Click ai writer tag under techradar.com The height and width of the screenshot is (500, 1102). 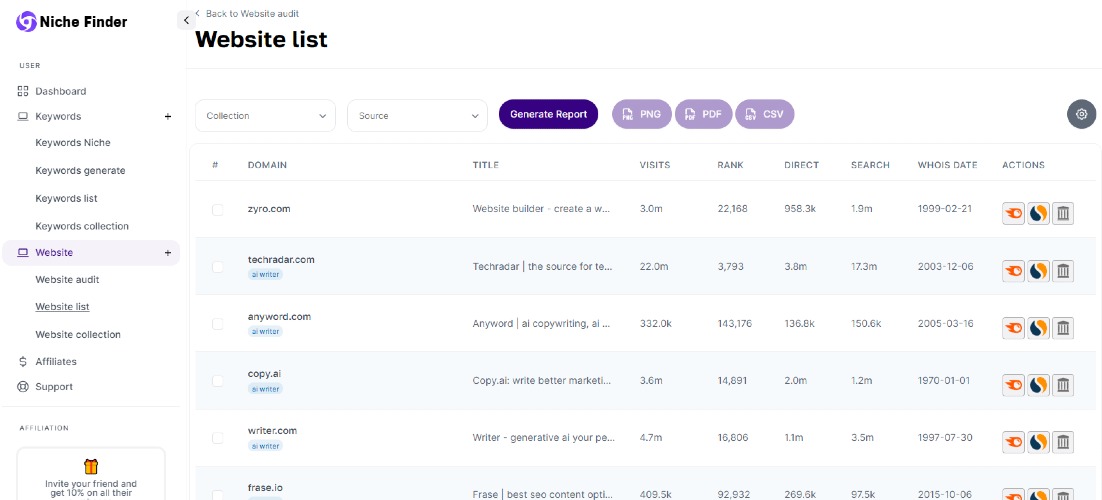pos(265,274)
